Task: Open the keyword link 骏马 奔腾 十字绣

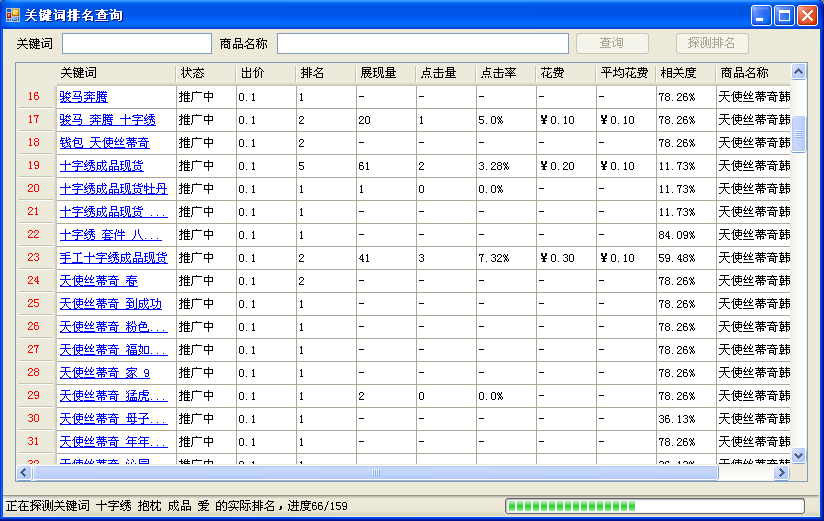Action: 108,120
